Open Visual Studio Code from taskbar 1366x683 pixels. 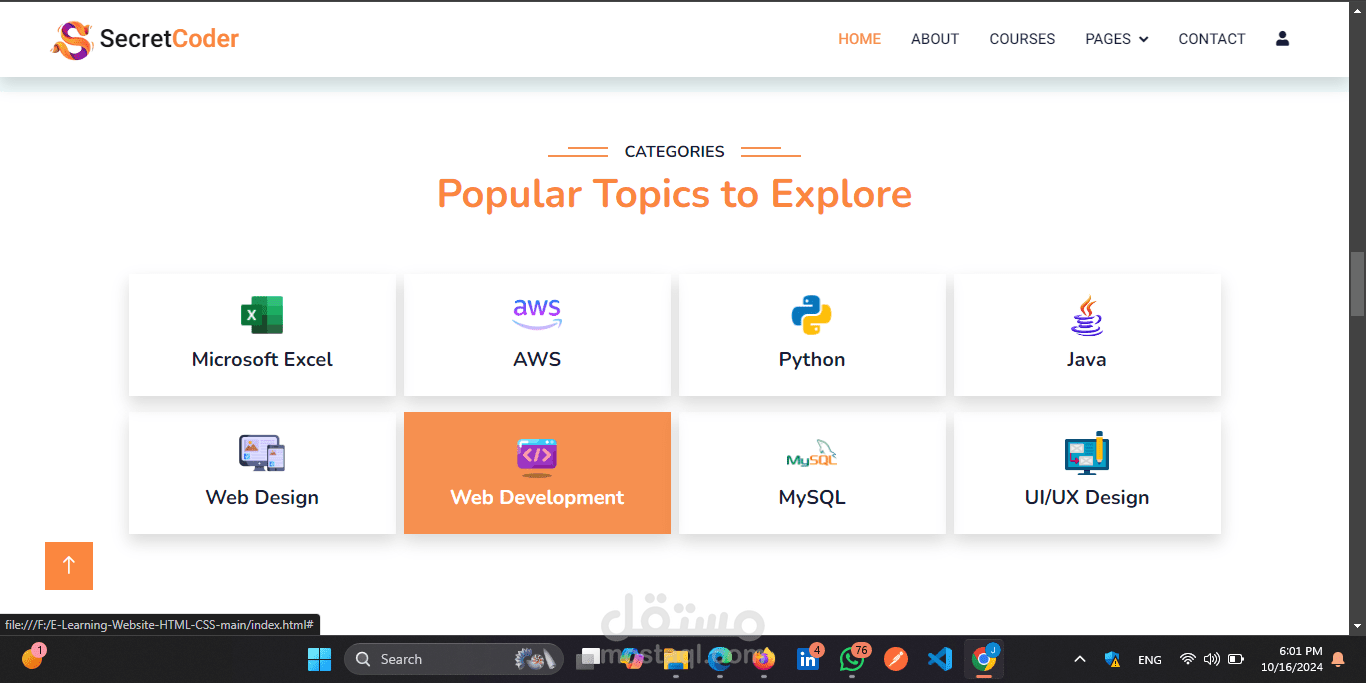939,659
